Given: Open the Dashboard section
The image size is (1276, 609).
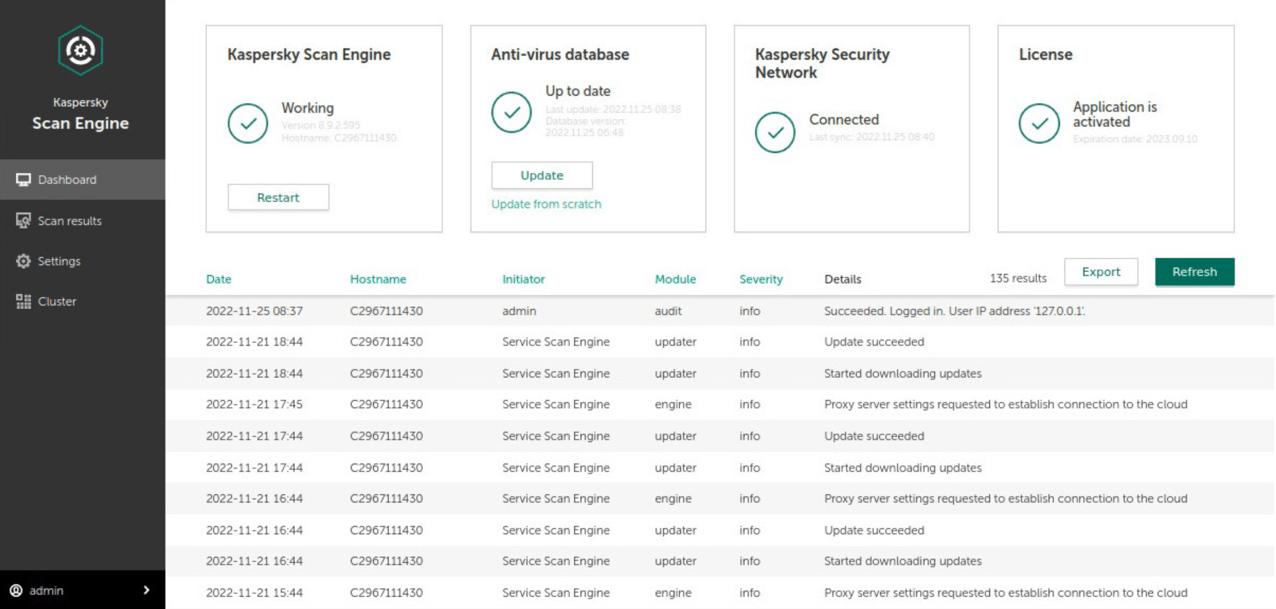Looking at the screenshot, I should 82,180.
